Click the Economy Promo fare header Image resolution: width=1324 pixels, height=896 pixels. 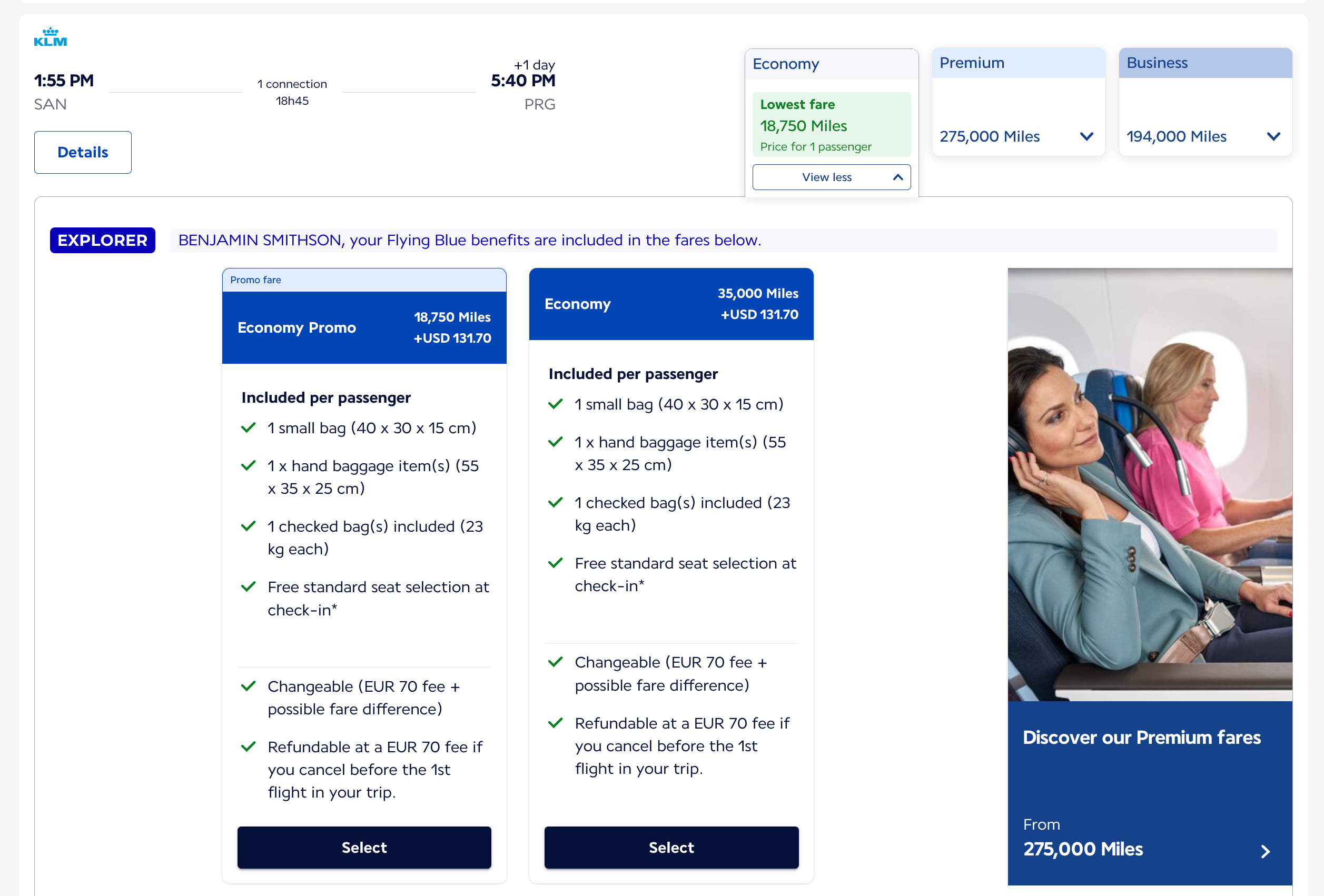pos(364,327)
